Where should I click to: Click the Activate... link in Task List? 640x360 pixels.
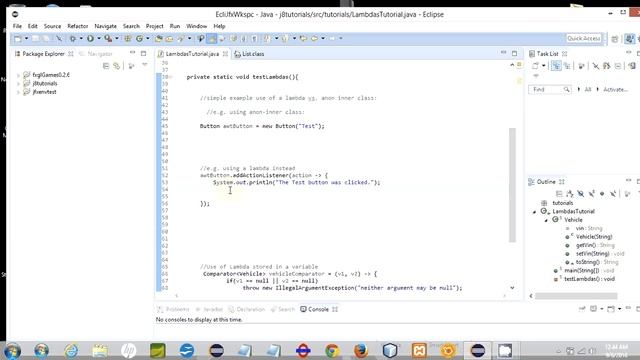[615, 89]
